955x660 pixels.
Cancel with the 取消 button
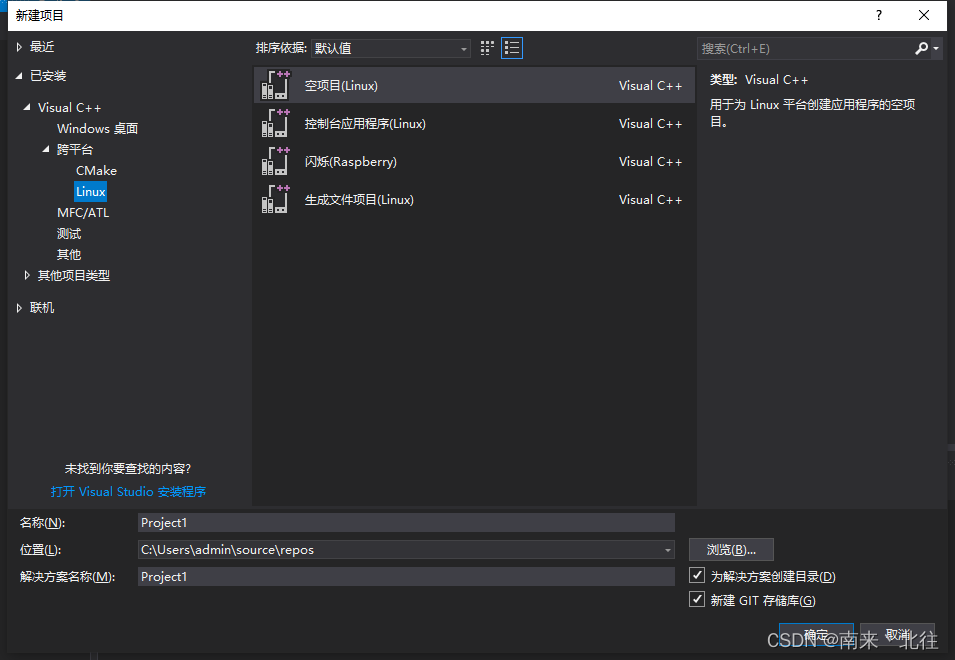pos(897,636)
